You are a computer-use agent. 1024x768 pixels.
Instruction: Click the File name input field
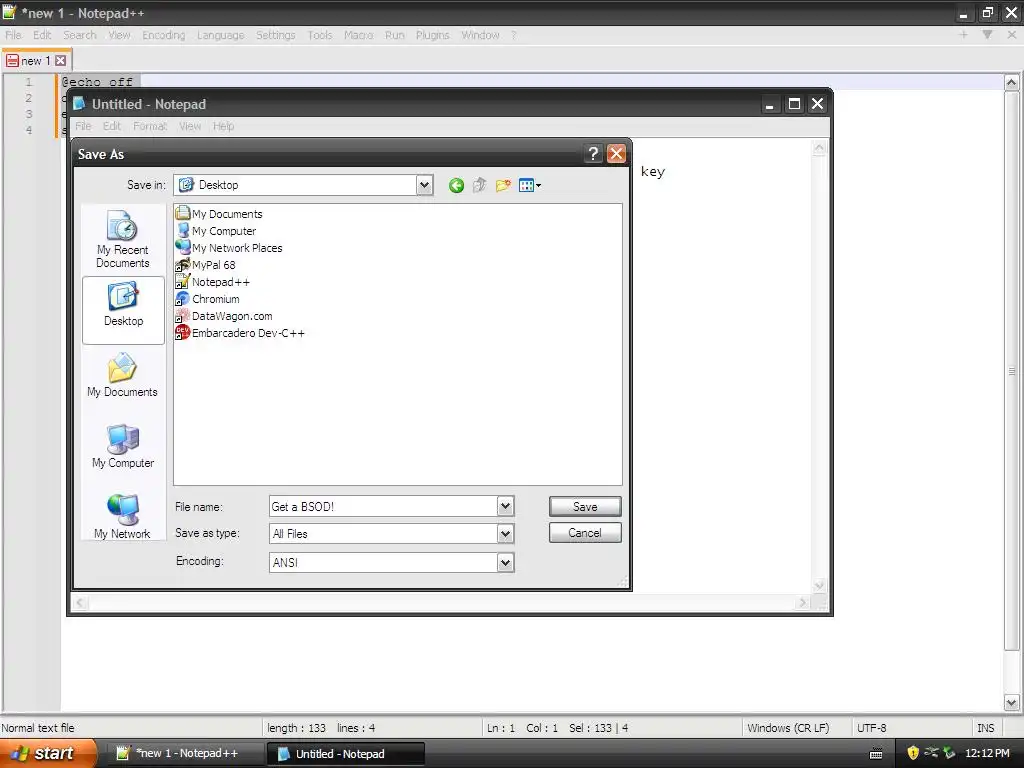(x=383, y=506)
